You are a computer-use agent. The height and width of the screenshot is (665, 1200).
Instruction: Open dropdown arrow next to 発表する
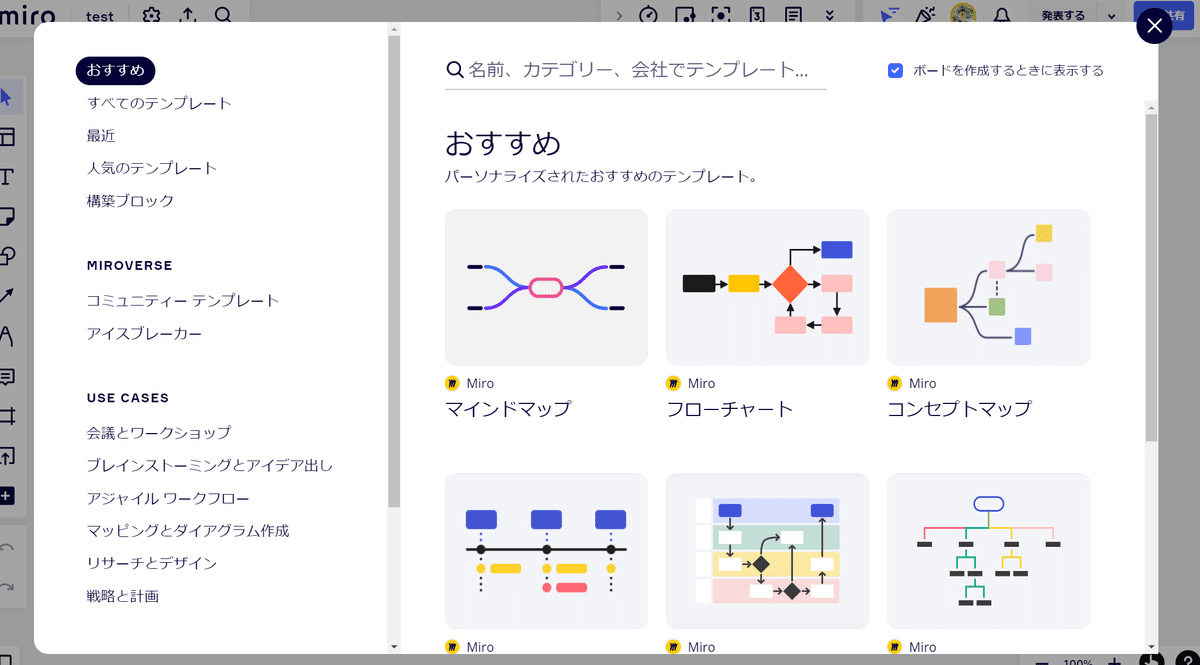click(1111, 15)
